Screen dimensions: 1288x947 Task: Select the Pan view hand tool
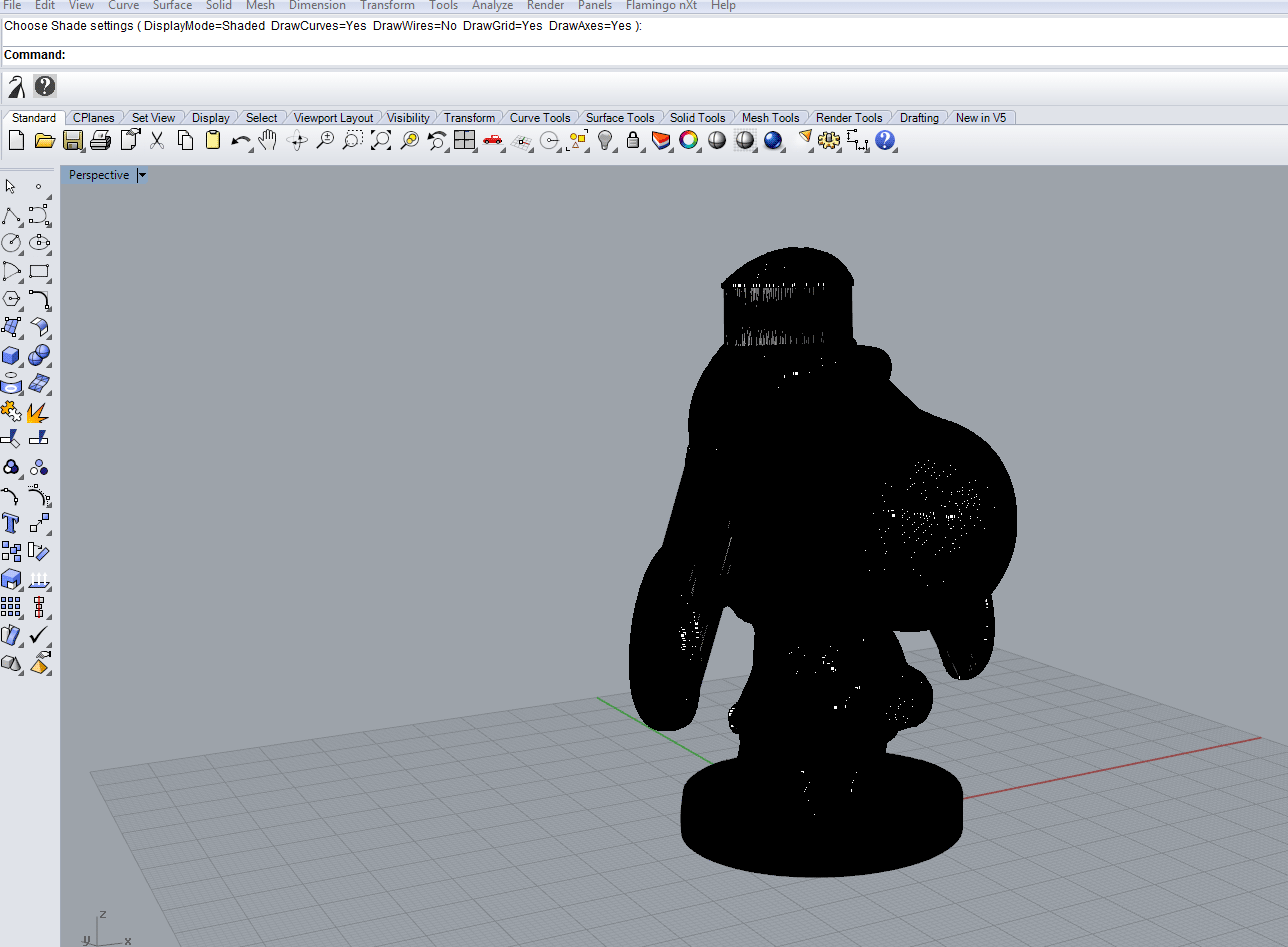tap(267, 141)
